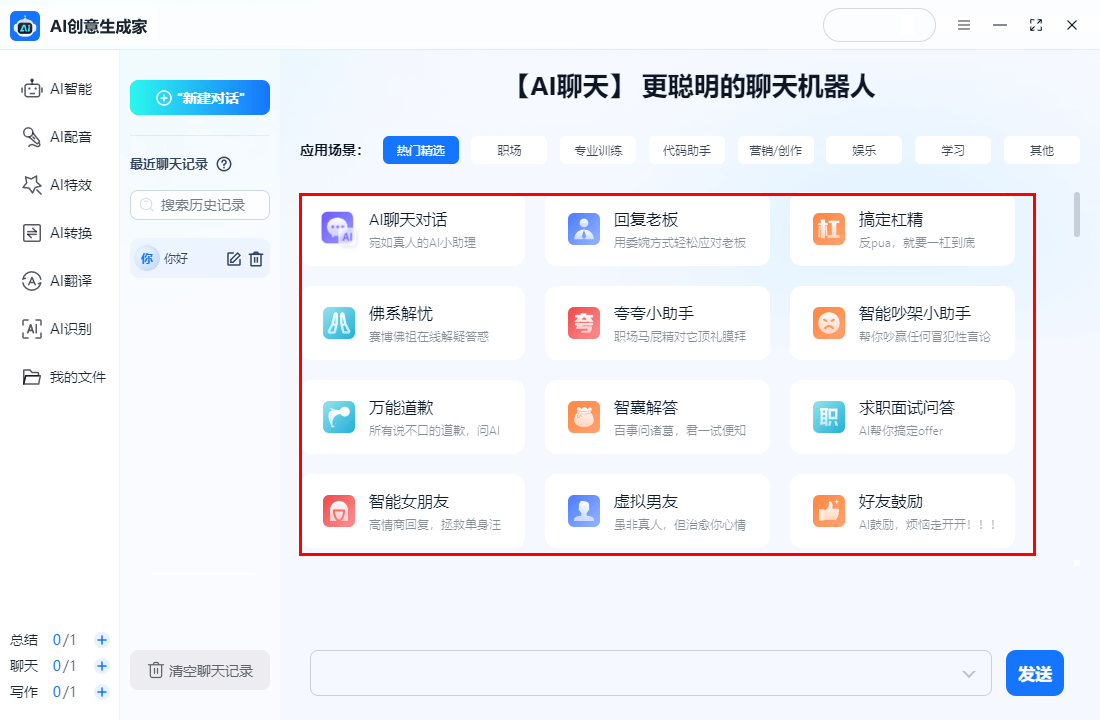The height and width of the screenshot is (720, 1100).
Task: Start a 新建对话 conversation
Action: 199,97
